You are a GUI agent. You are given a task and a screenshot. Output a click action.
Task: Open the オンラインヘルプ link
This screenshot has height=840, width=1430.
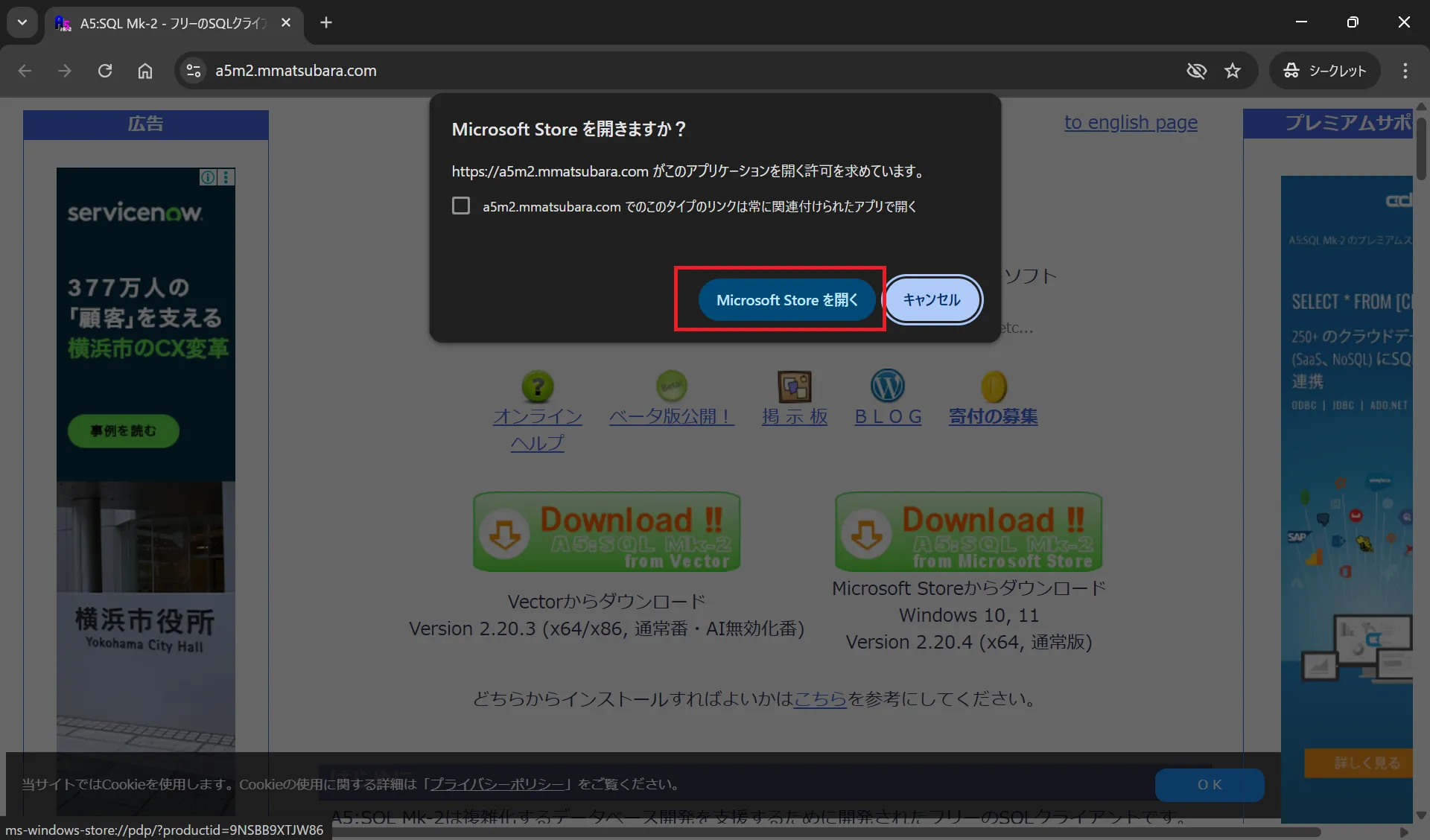click(538, 430)
